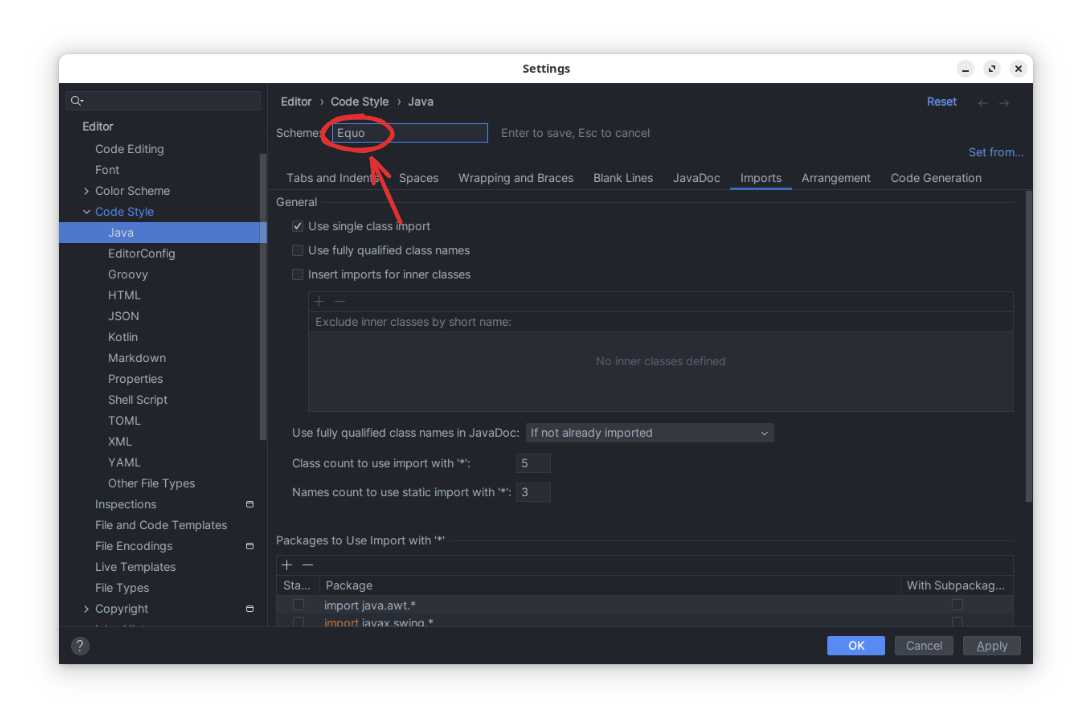Click the Apply button
Image resolution: width=1092 pixels, height=728 pixels.
(x=992, y=646)
